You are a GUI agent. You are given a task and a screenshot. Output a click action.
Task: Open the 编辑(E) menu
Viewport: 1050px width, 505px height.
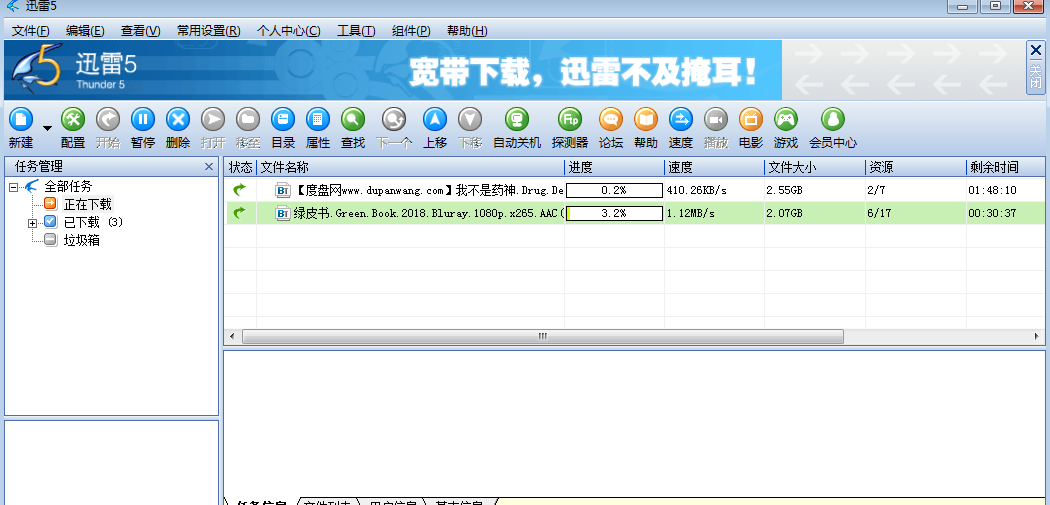coord(85,31)
